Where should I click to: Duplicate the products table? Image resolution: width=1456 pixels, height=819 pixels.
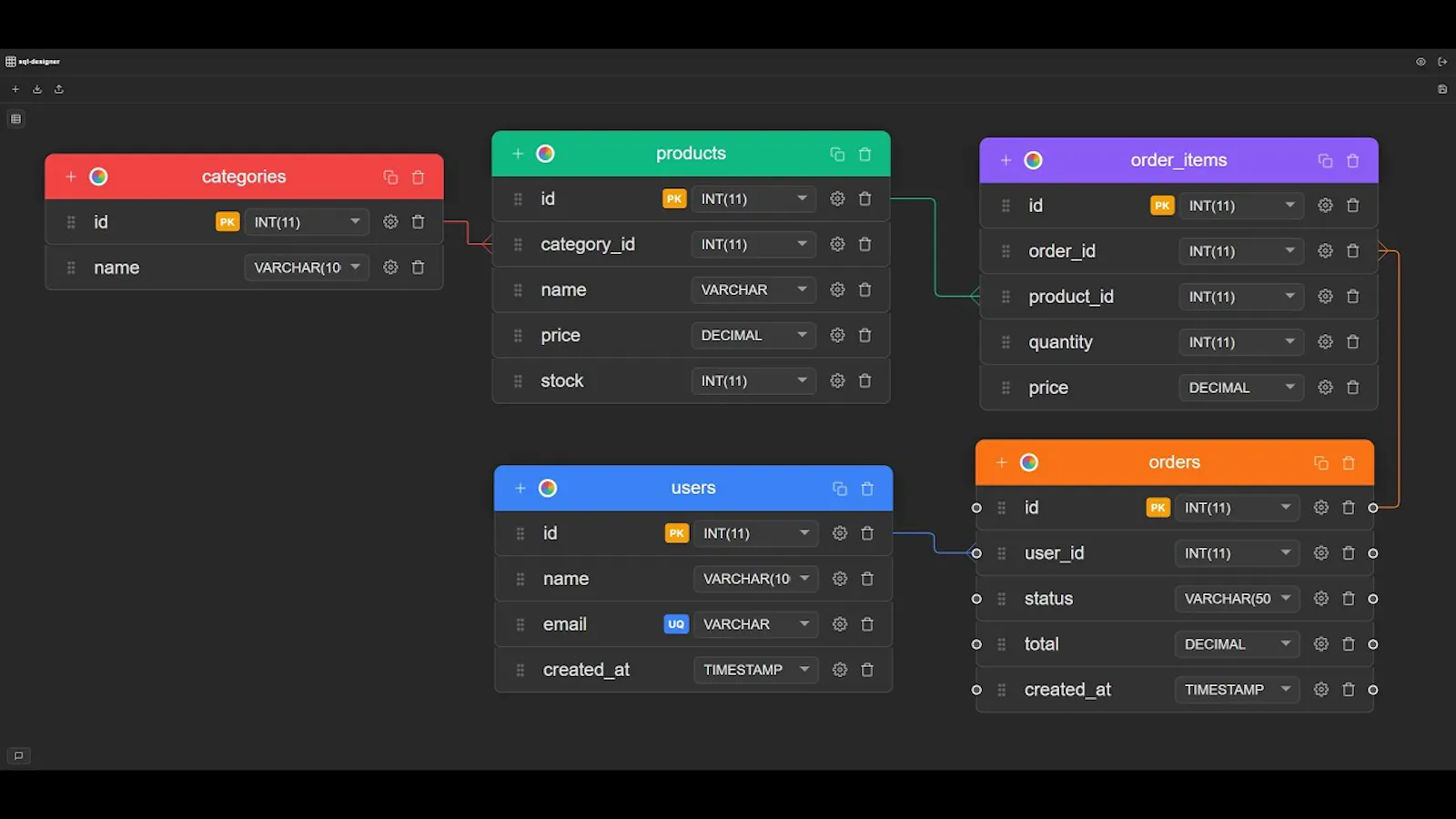[837, 154]
